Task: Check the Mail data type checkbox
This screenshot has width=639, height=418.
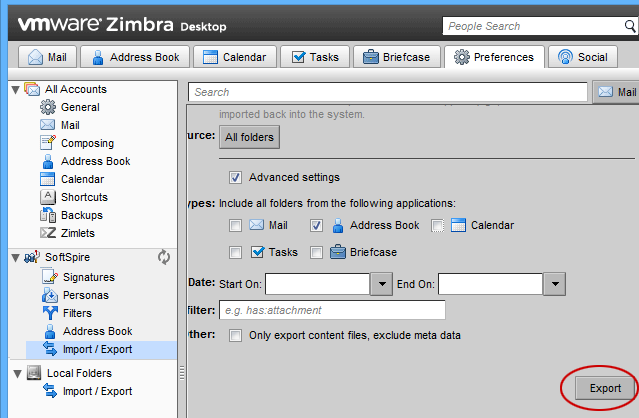Action: [235, 226]
